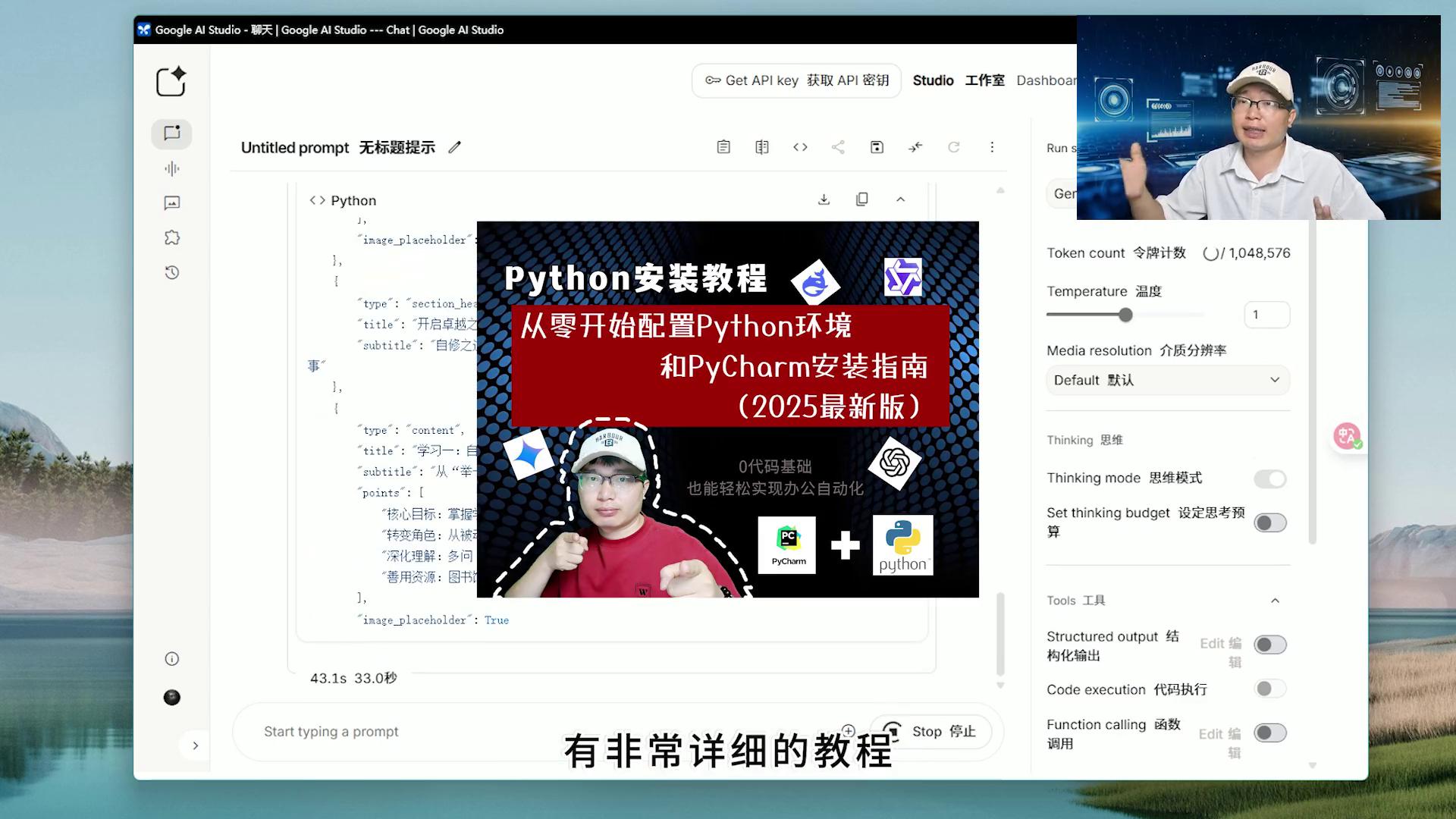
Task: Open prompt History in the sidebar
Action: pyautogui.click(x=171, y=272)
